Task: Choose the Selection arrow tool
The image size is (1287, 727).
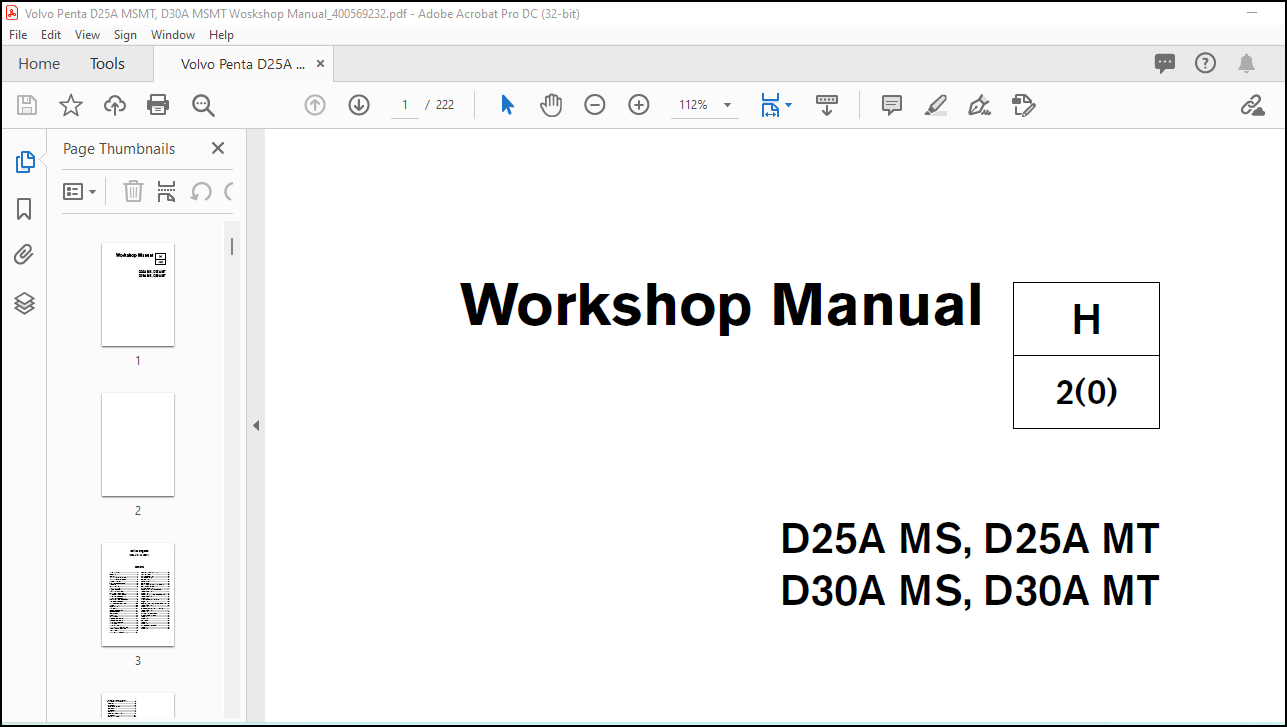Action: [507, 105]
